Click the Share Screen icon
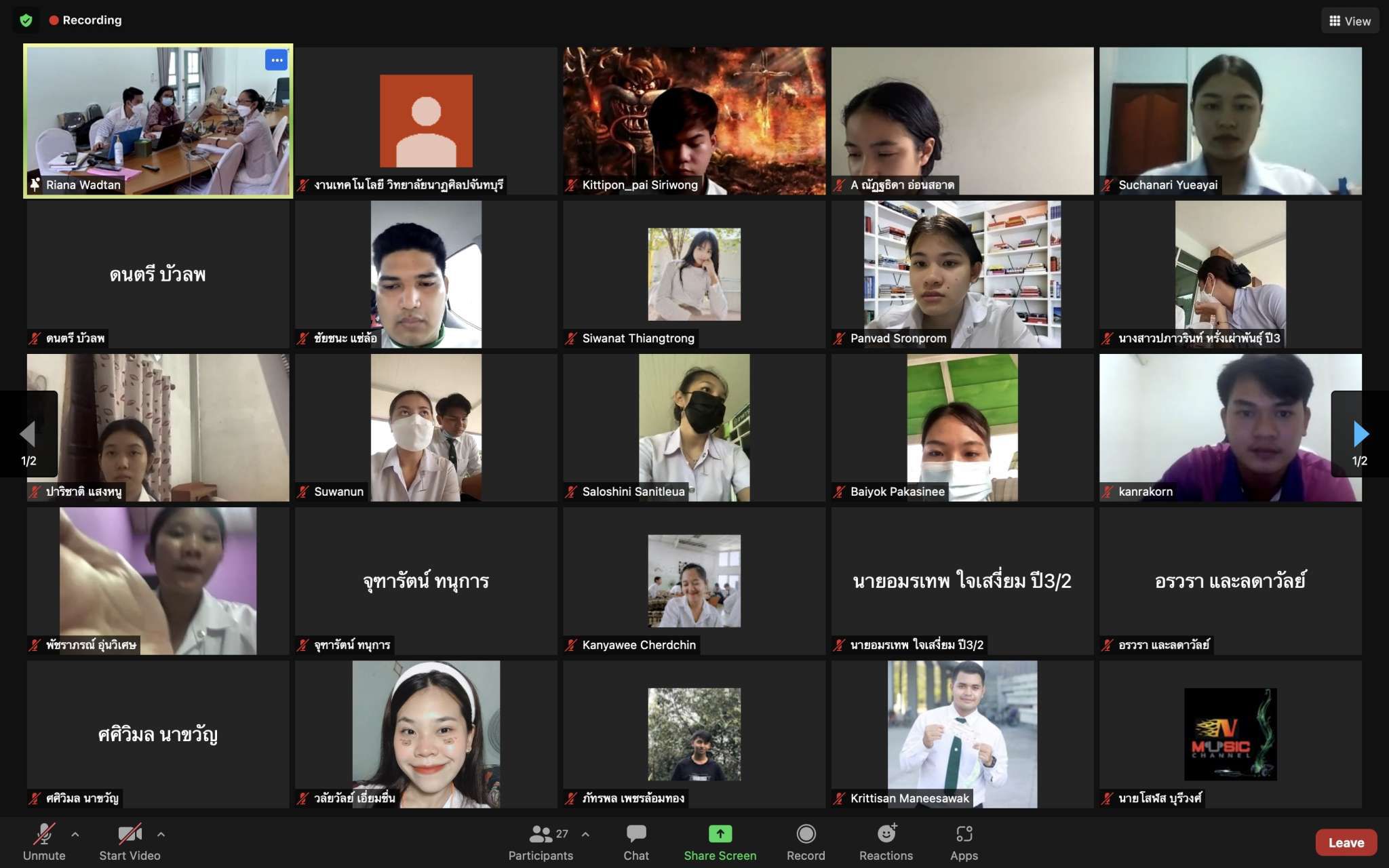 (x=720, y=834)
